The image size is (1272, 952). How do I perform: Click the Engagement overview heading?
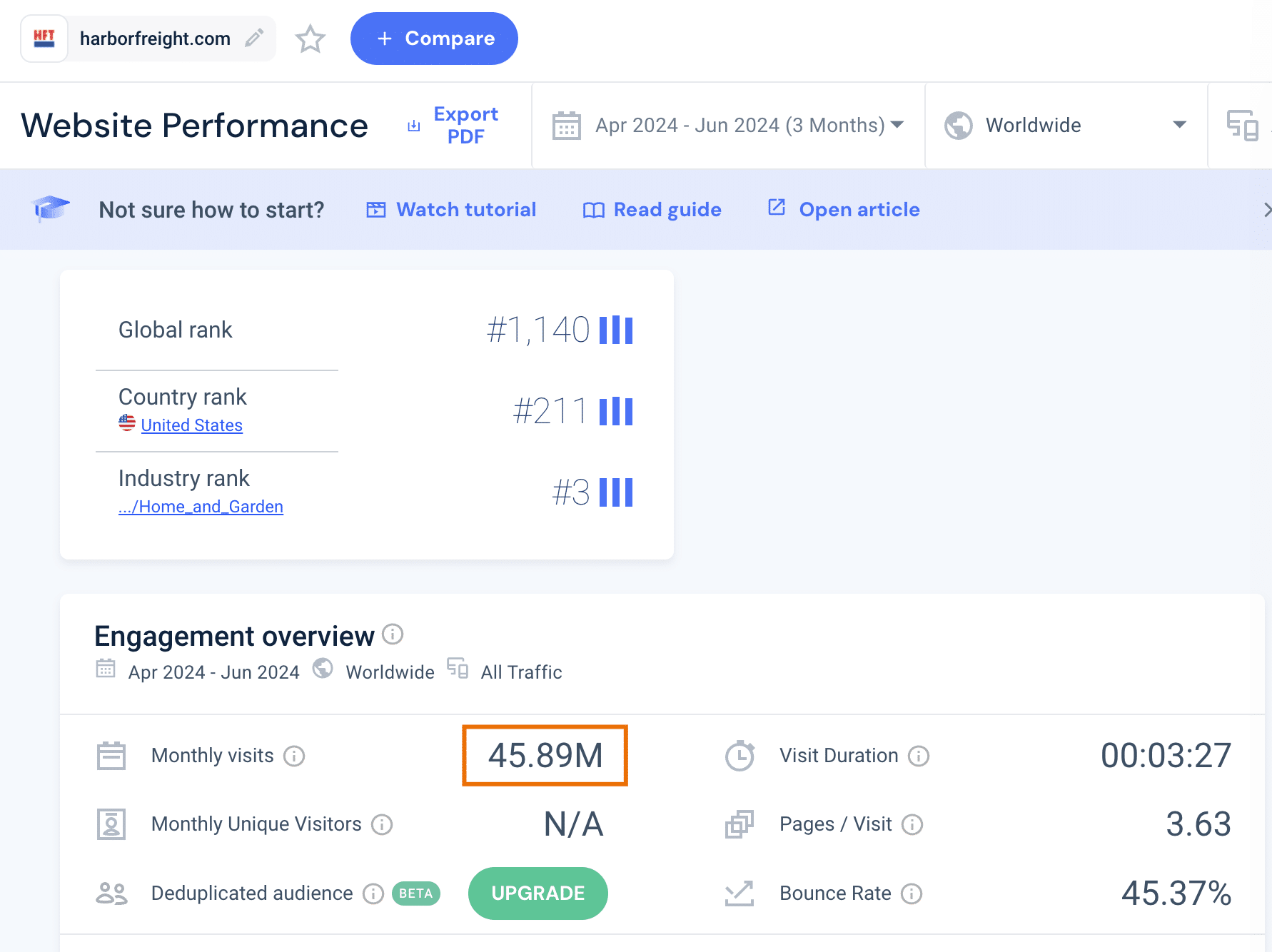234,636
